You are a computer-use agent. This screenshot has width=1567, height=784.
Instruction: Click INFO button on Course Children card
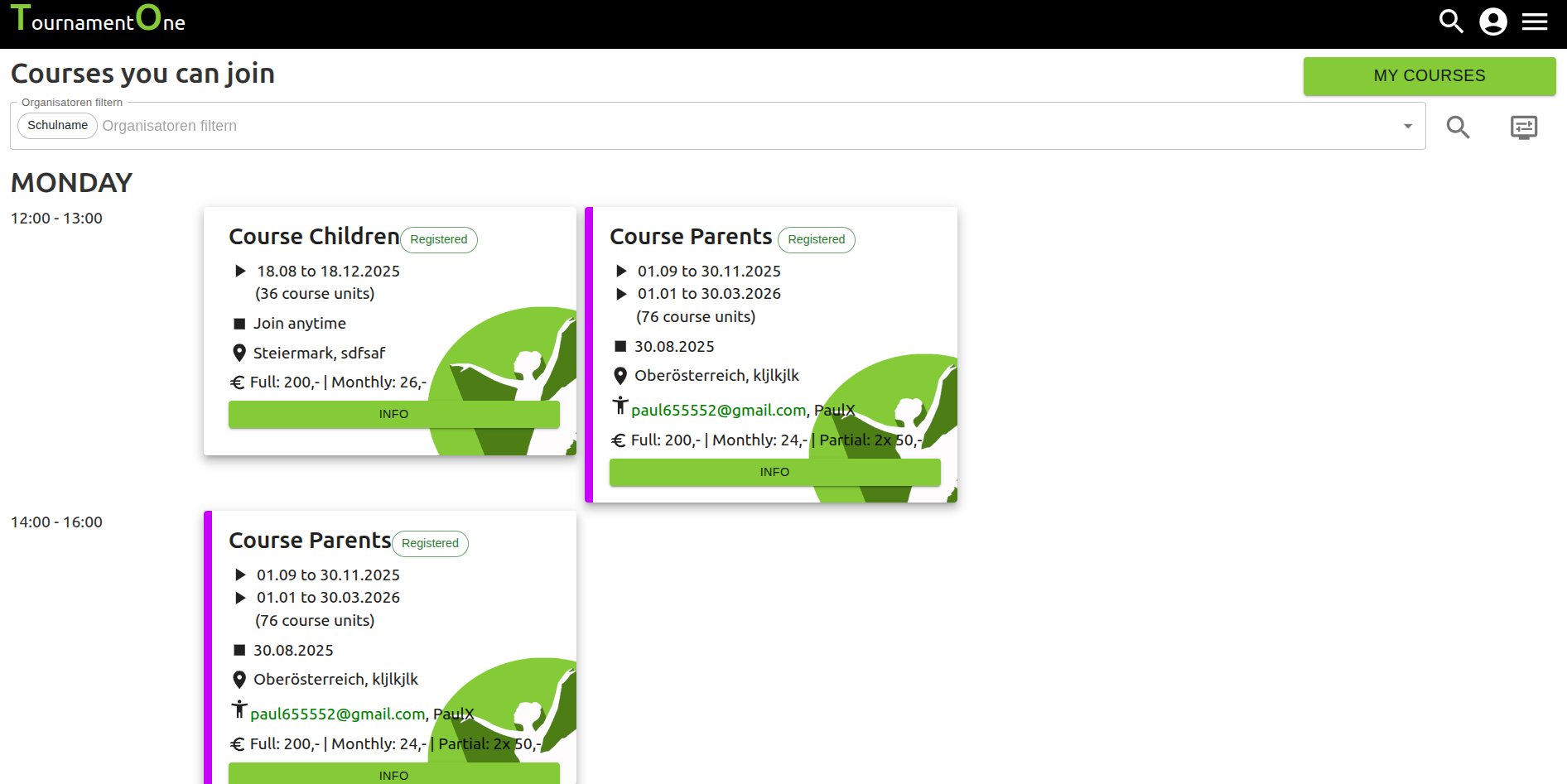pyautogui.click(x=393, y=414)
